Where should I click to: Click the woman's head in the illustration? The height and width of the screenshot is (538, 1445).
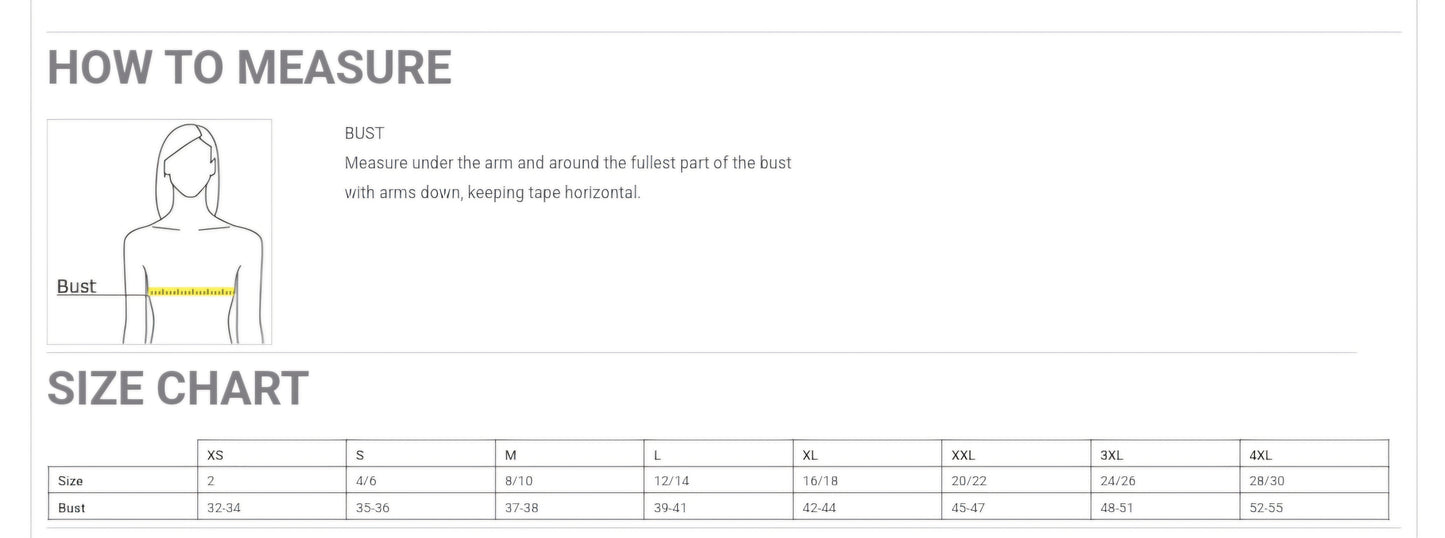192,167
